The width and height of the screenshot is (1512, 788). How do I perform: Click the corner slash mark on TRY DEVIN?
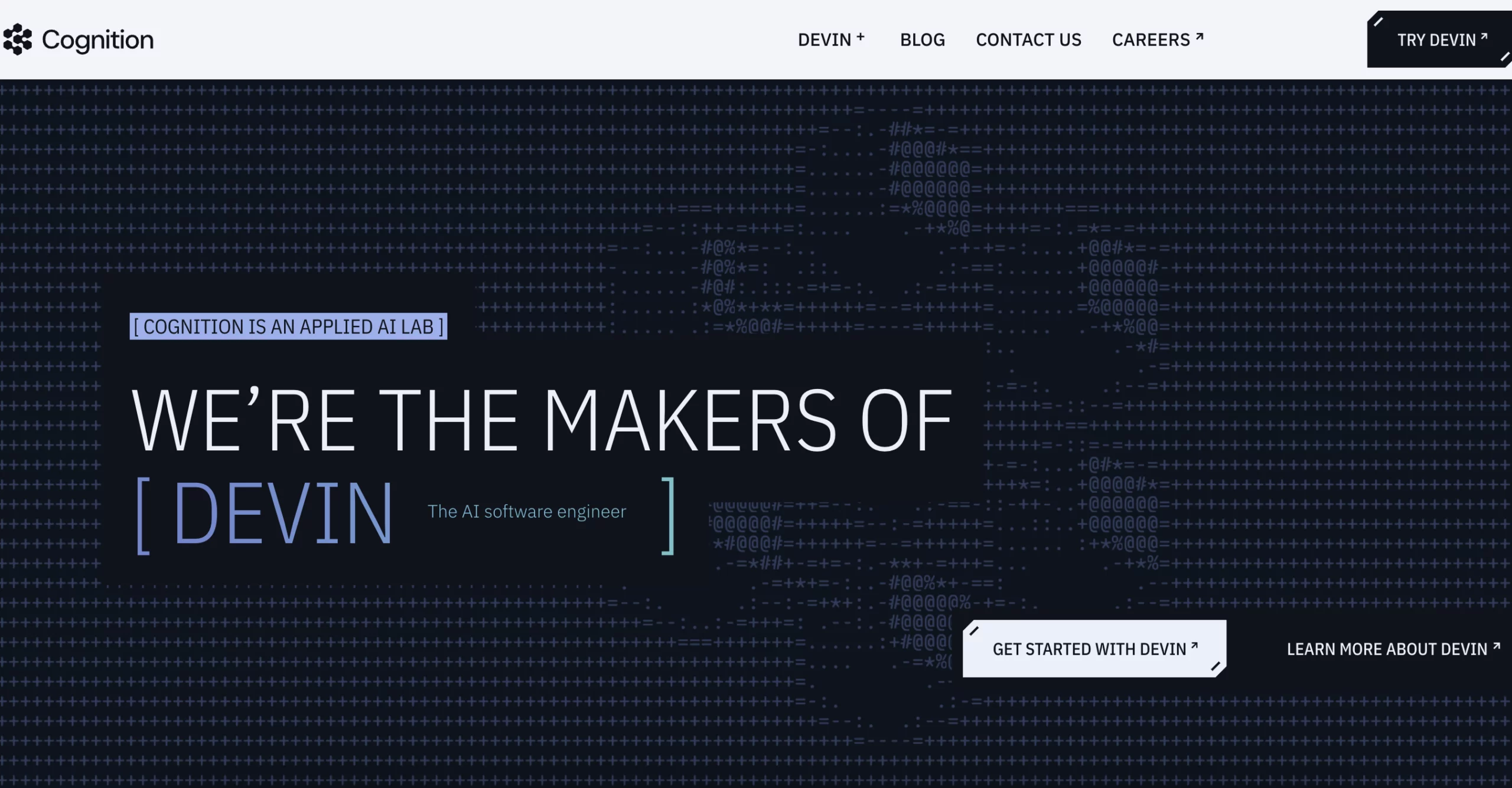tap(1378, 22)
